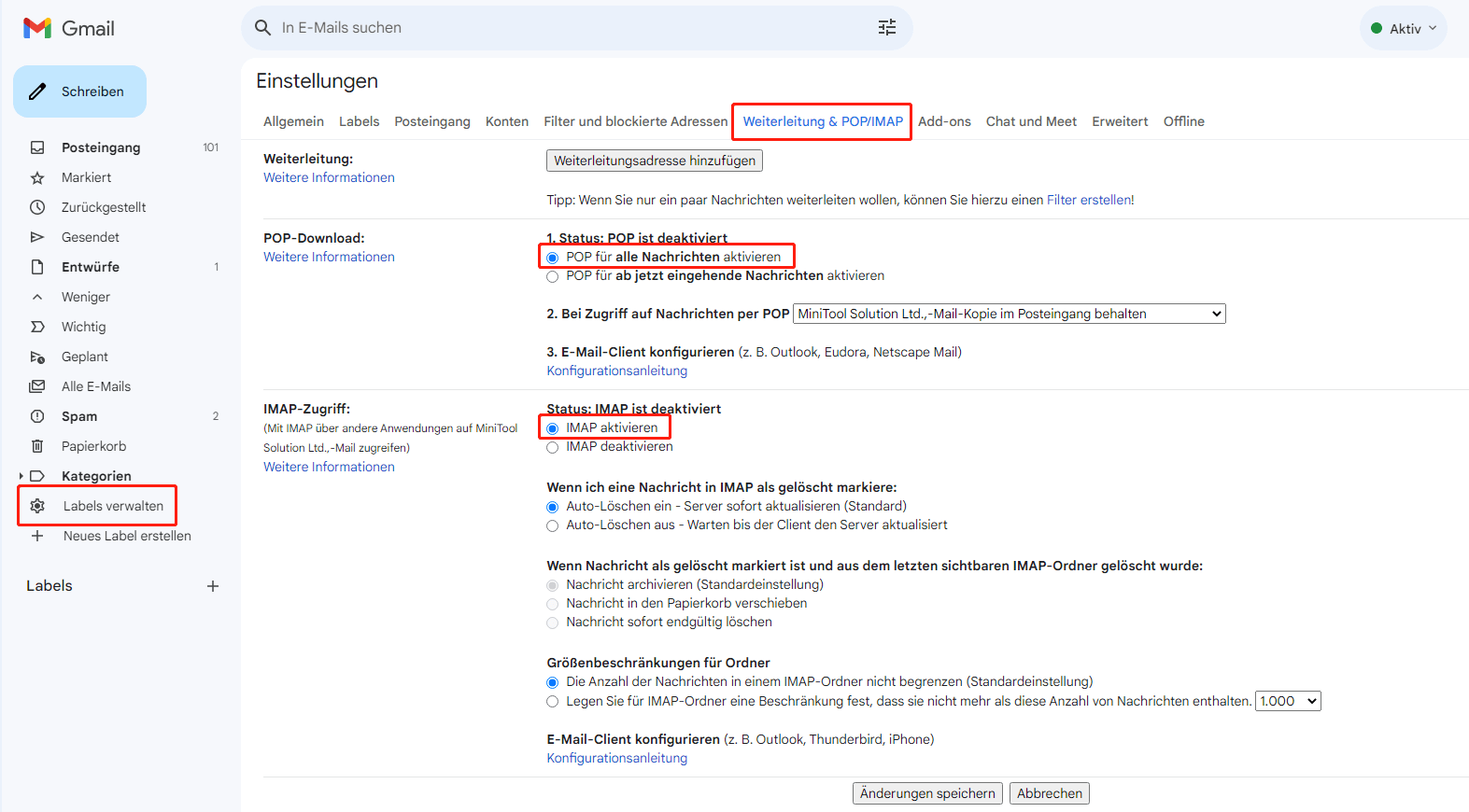Click the Gmail logo icon
Image resolution: width=1469 pixels, height=812 pixels.
click(37, 28)
